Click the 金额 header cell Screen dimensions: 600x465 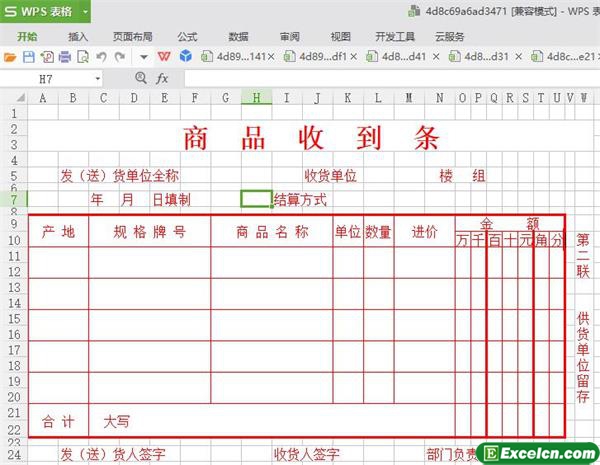pyautogui.click(x=510, y=223)
